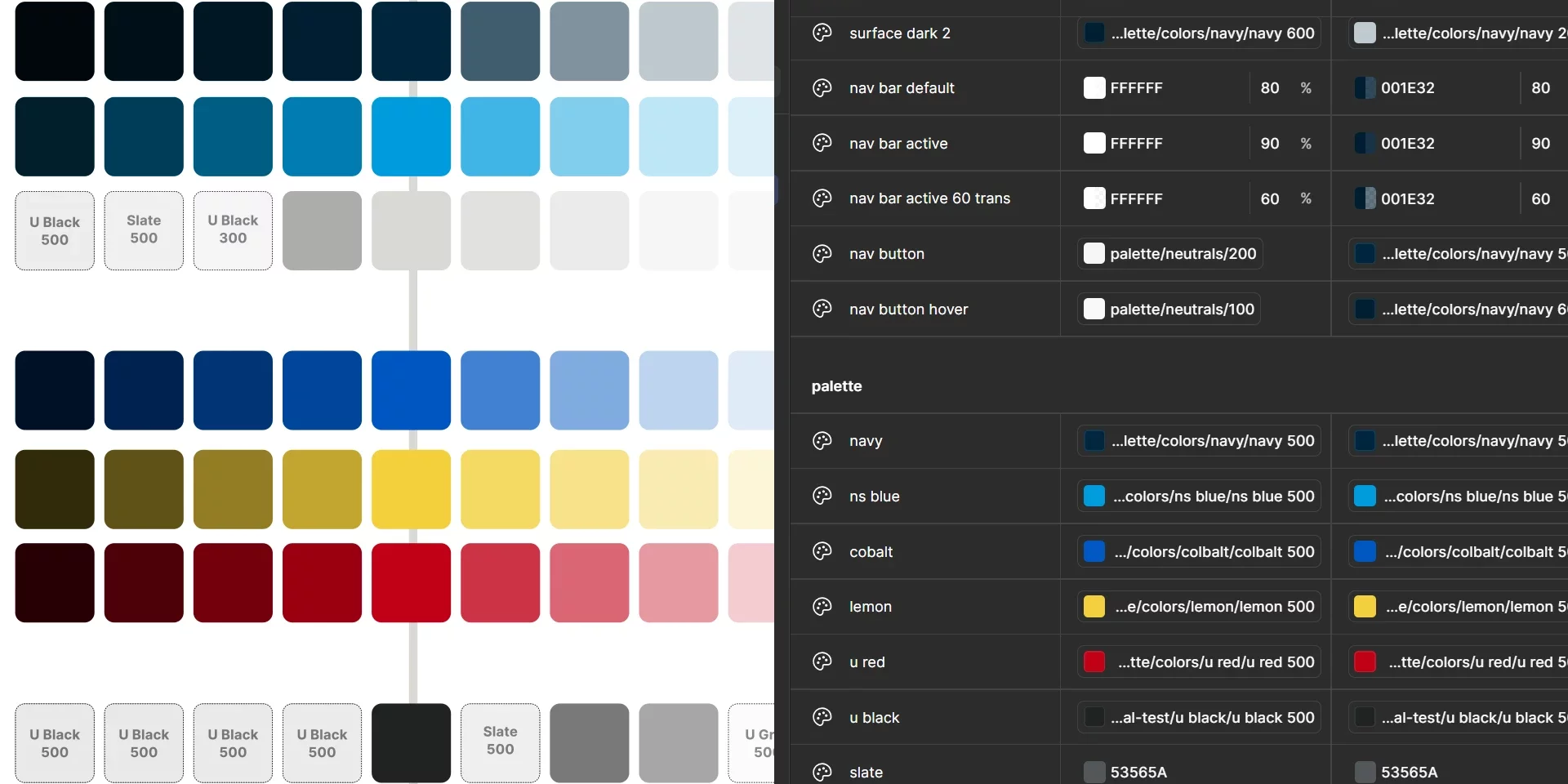The width and height of the screenshot is (1568, 784).
Task: Select the near-black swatch in the bottom row
Action: point(411,742)
